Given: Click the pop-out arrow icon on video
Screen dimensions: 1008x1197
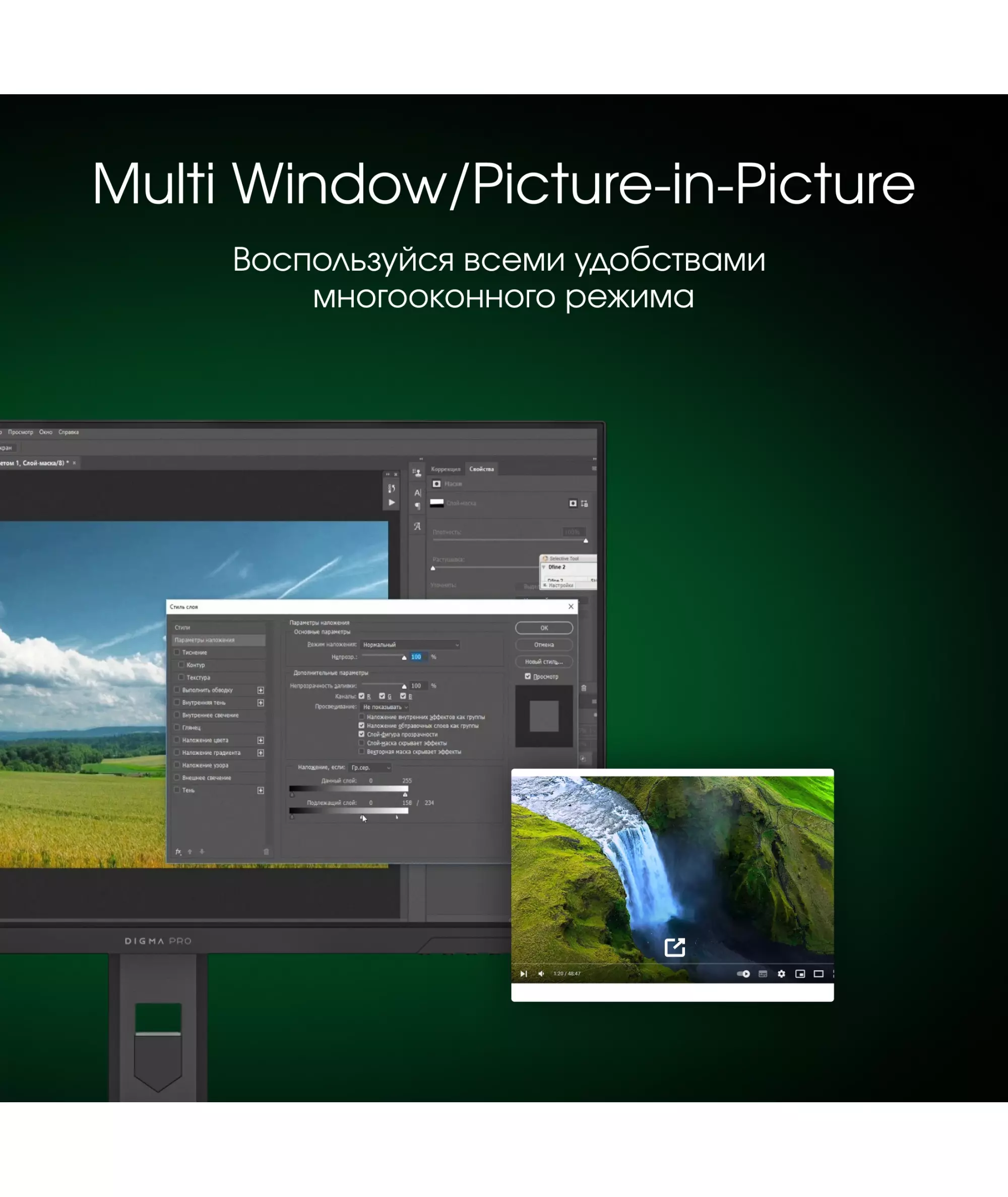Looking at the screenshot, I should (675, 947).
